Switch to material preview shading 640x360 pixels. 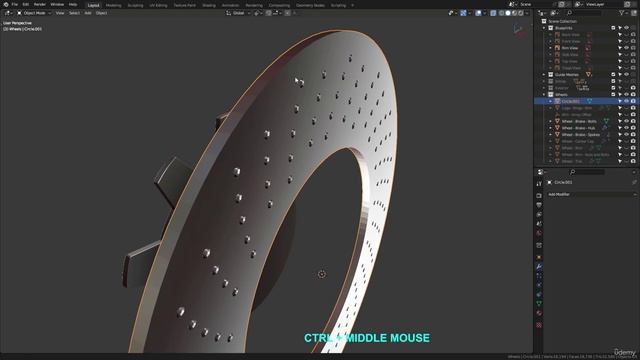[x=514, y=13]
